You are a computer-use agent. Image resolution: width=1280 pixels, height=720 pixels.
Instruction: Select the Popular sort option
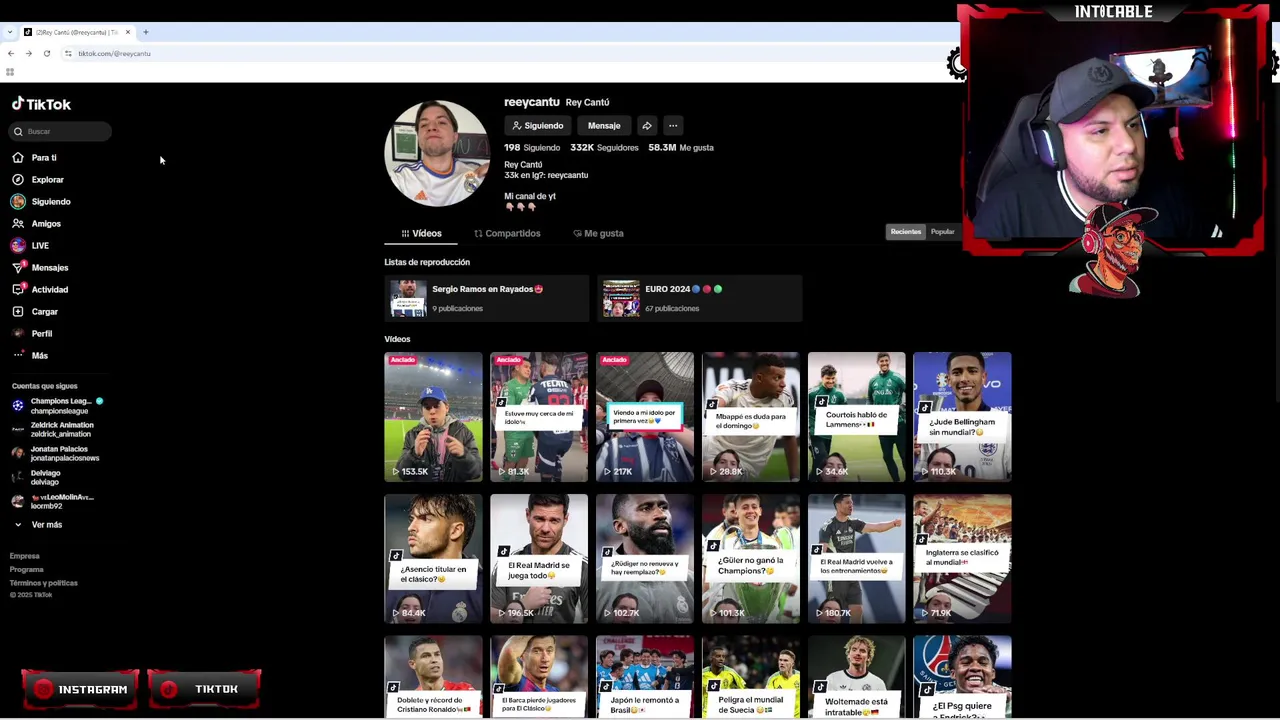943,232
